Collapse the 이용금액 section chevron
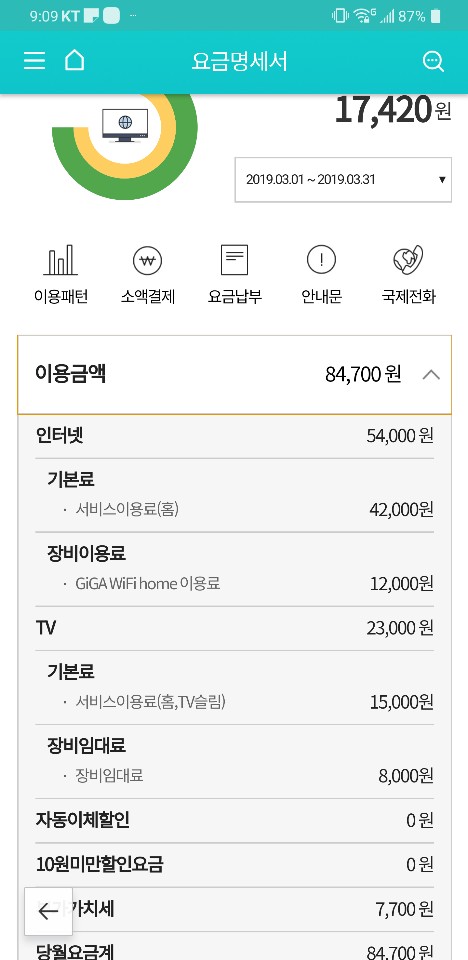The image size is (468, 960). (x=431, y=375)
